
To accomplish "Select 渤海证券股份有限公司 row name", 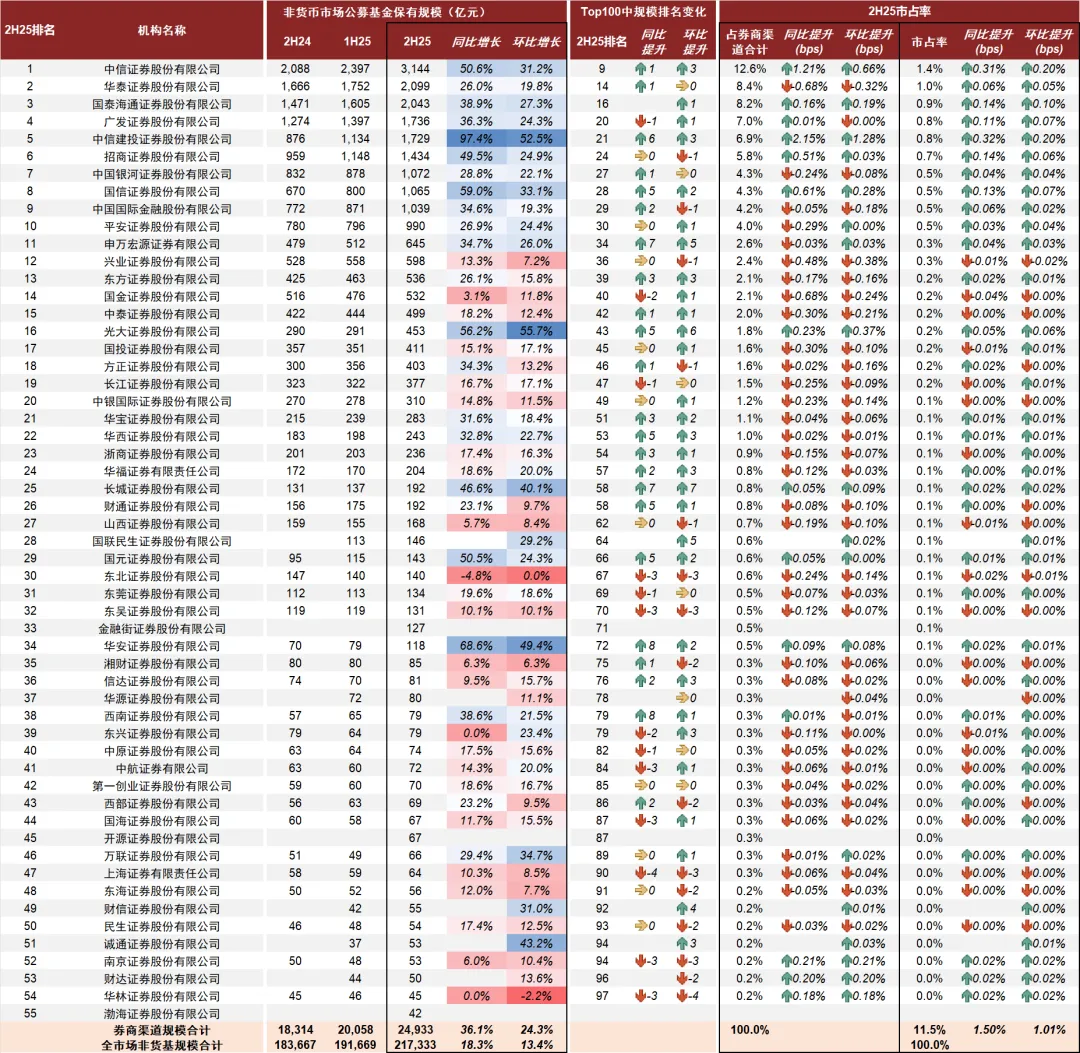I will coord(162,1013).
